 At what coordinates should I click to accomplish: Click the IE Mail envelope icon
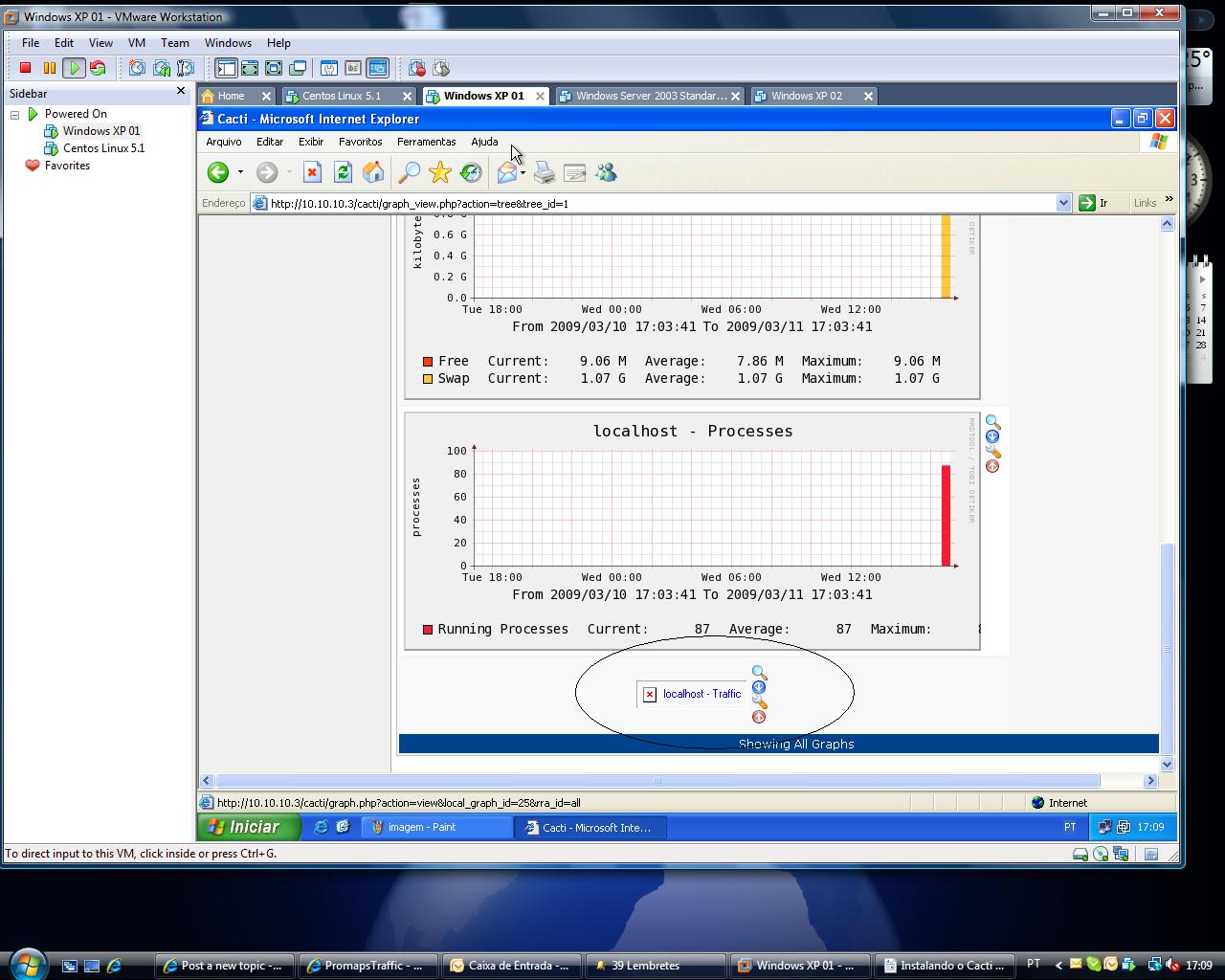(x=507, y=172)
